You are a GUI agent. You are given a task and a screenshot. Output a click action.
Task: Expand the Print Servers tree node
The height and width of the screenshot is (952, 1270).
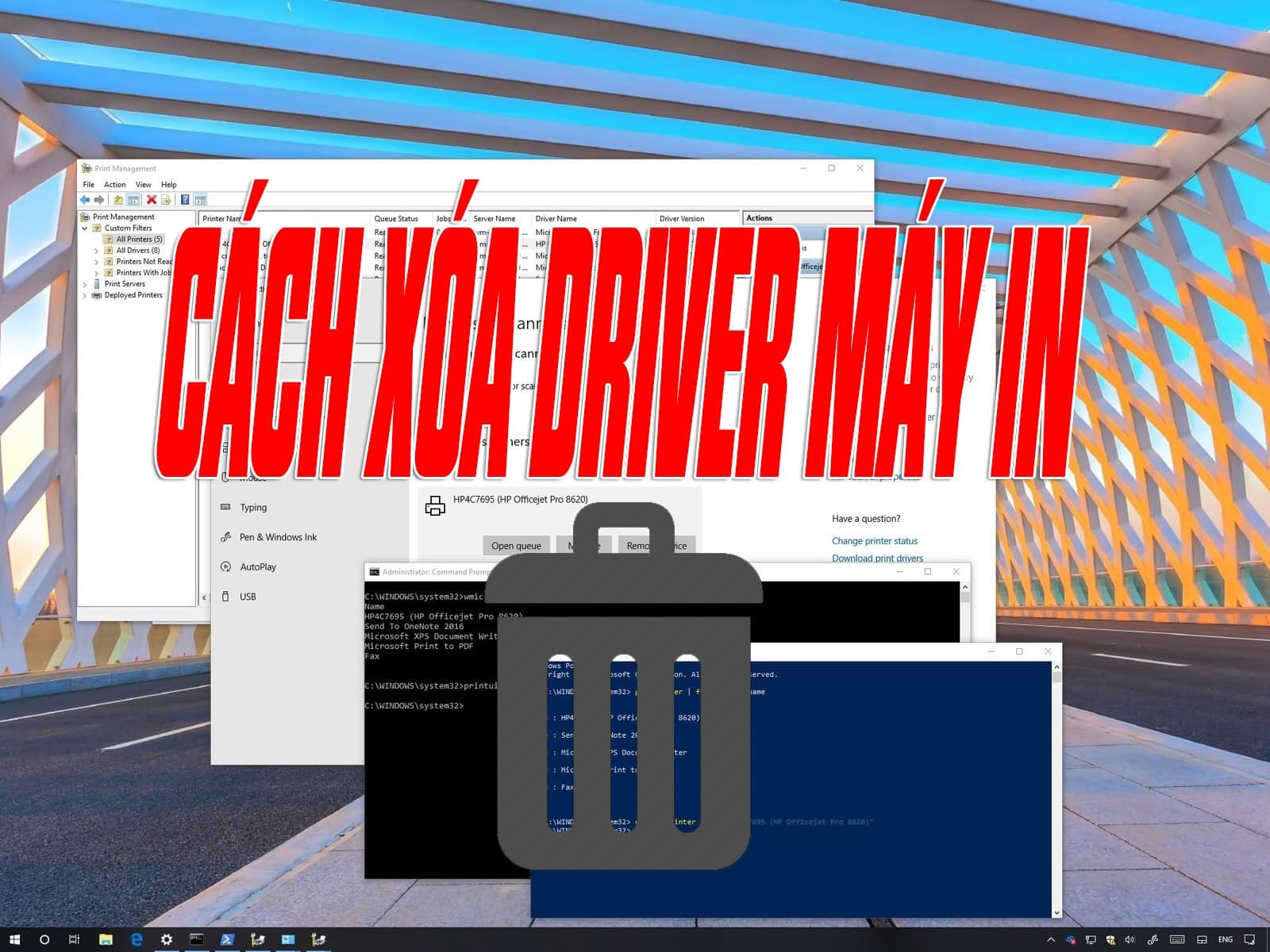(85, 284)
